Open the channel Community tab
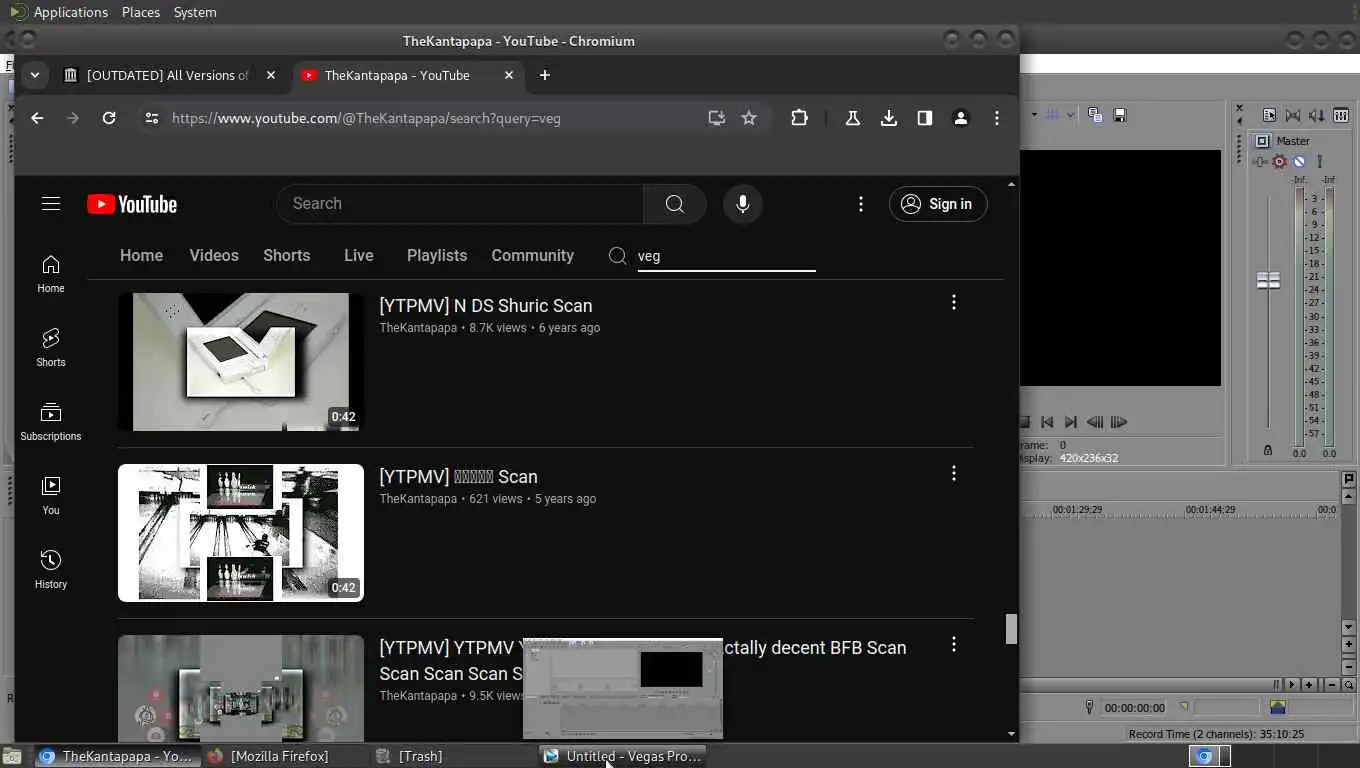Image resolution: width=1360 pixels, height=768 pixels. pos(533,256)
